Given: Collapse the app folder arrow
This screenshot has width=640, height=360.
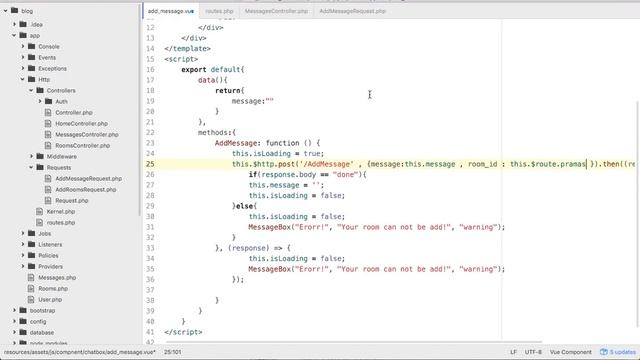Looking at the screenshot, I should (14, 36).
